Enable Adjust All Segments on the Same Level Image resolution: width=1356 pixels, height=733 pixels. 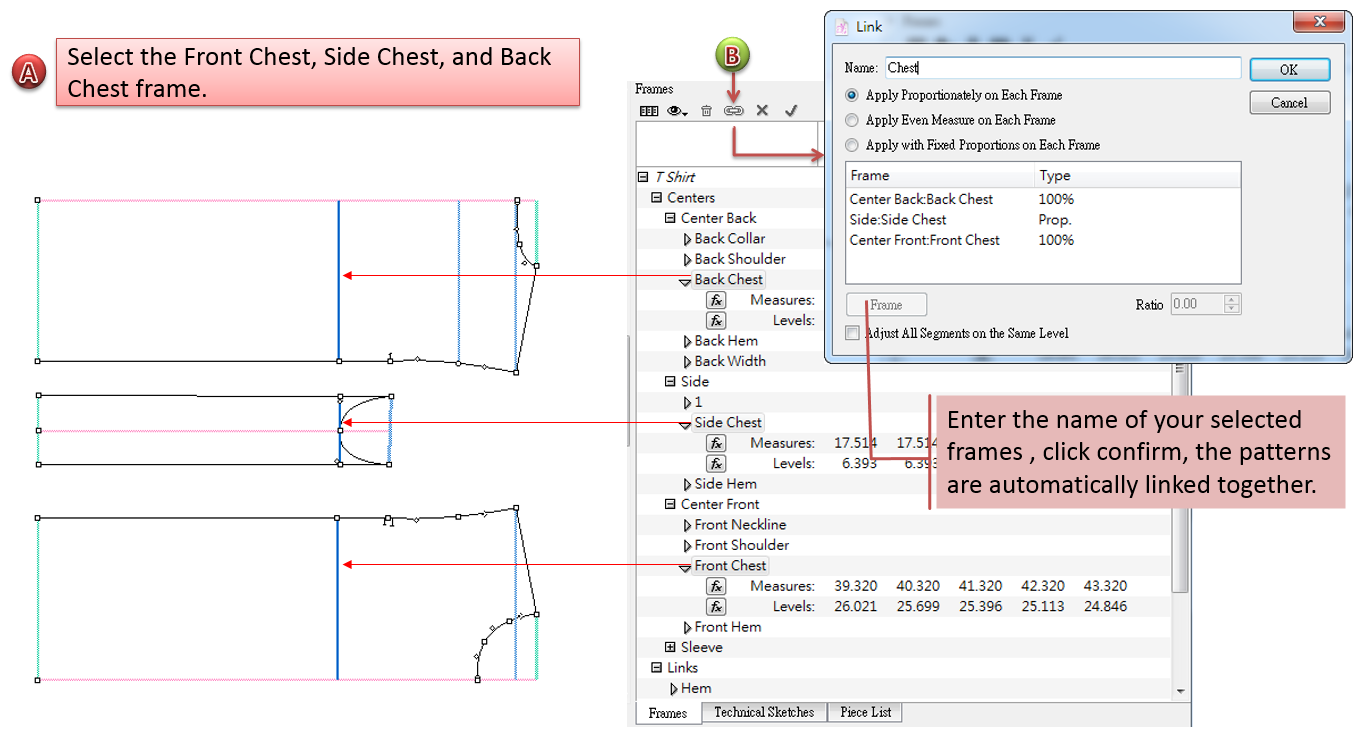click(x=852, y=333)
